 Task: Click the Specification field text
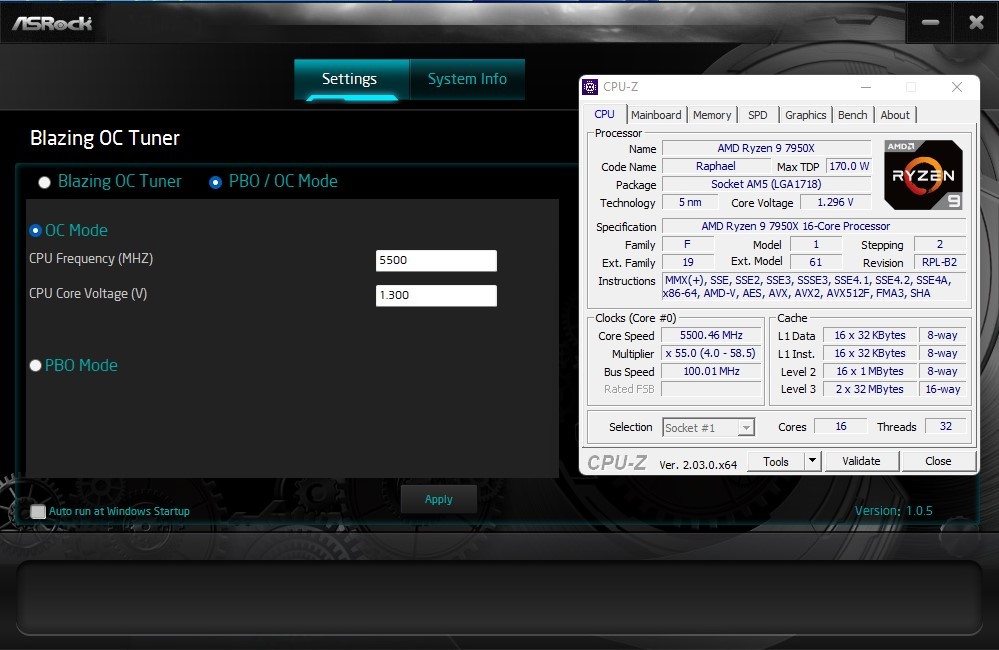click(814, 226)
